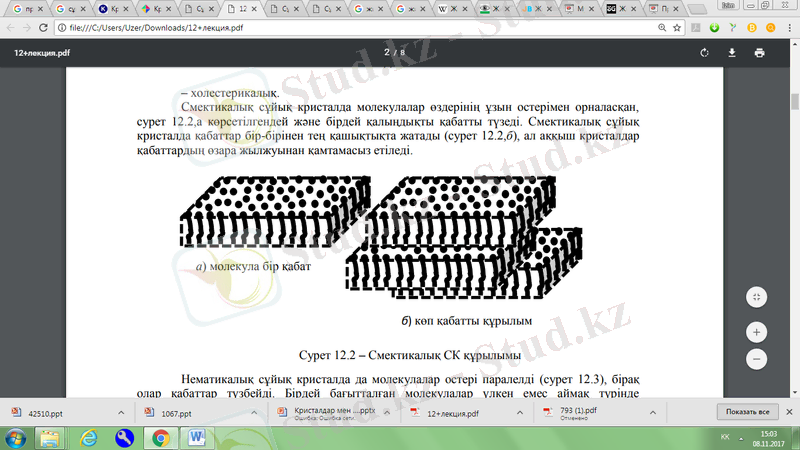
Task: Close the active '12' PDF tab
Action: pos(254,9)
